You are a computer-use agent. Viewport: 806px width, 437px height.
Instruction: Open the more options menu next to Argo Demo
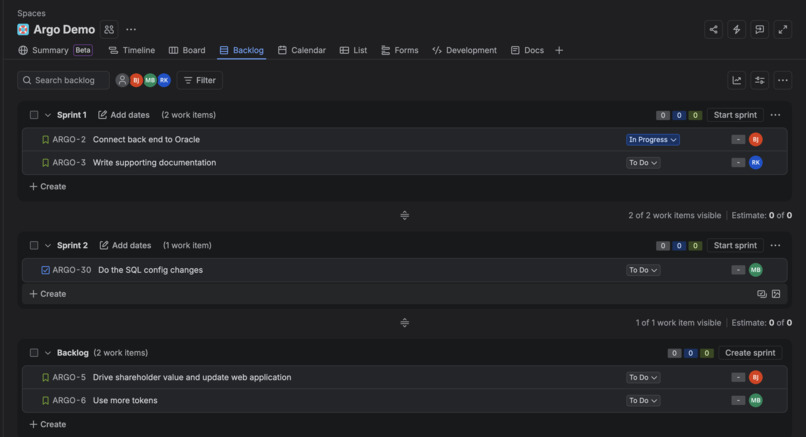[131, 29]
